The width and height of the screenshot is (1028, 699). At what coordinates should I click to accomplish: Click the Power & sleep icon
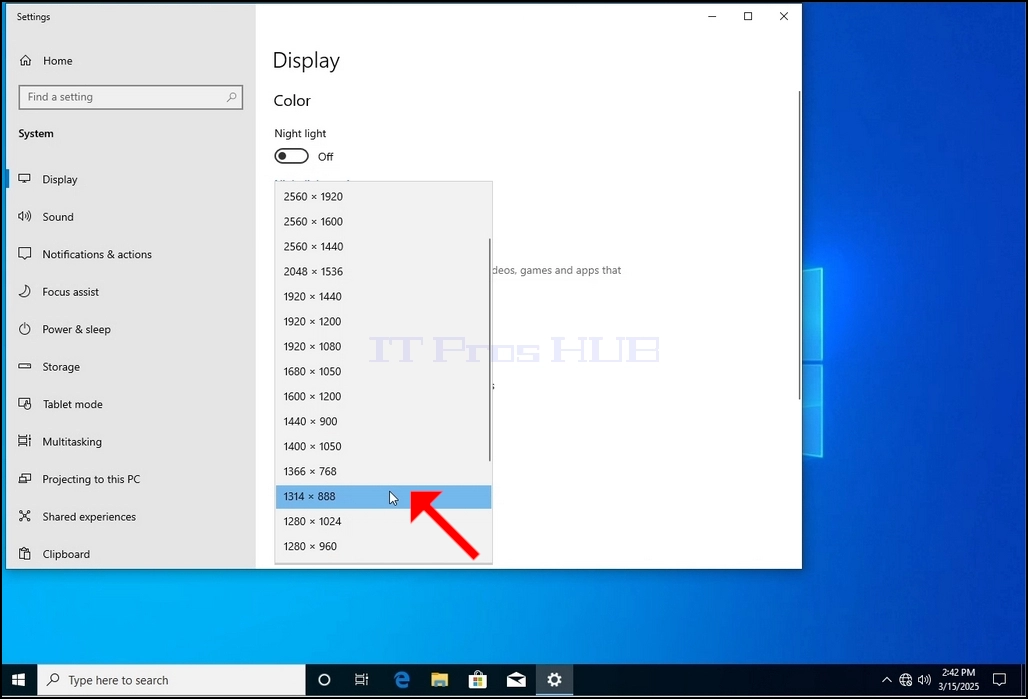(x=25, y=329)
